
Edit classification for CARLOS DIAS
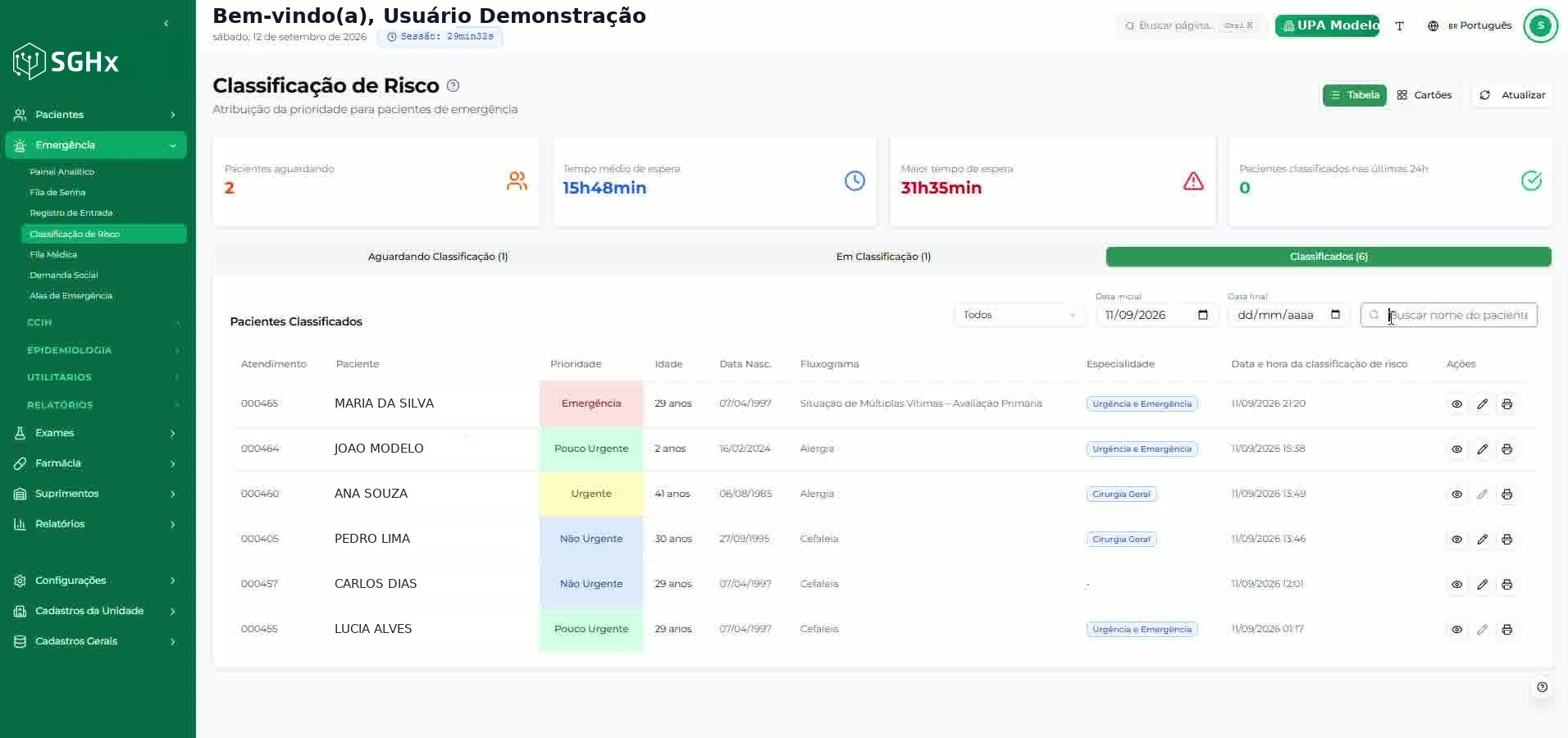click(x=1482, y=585)
